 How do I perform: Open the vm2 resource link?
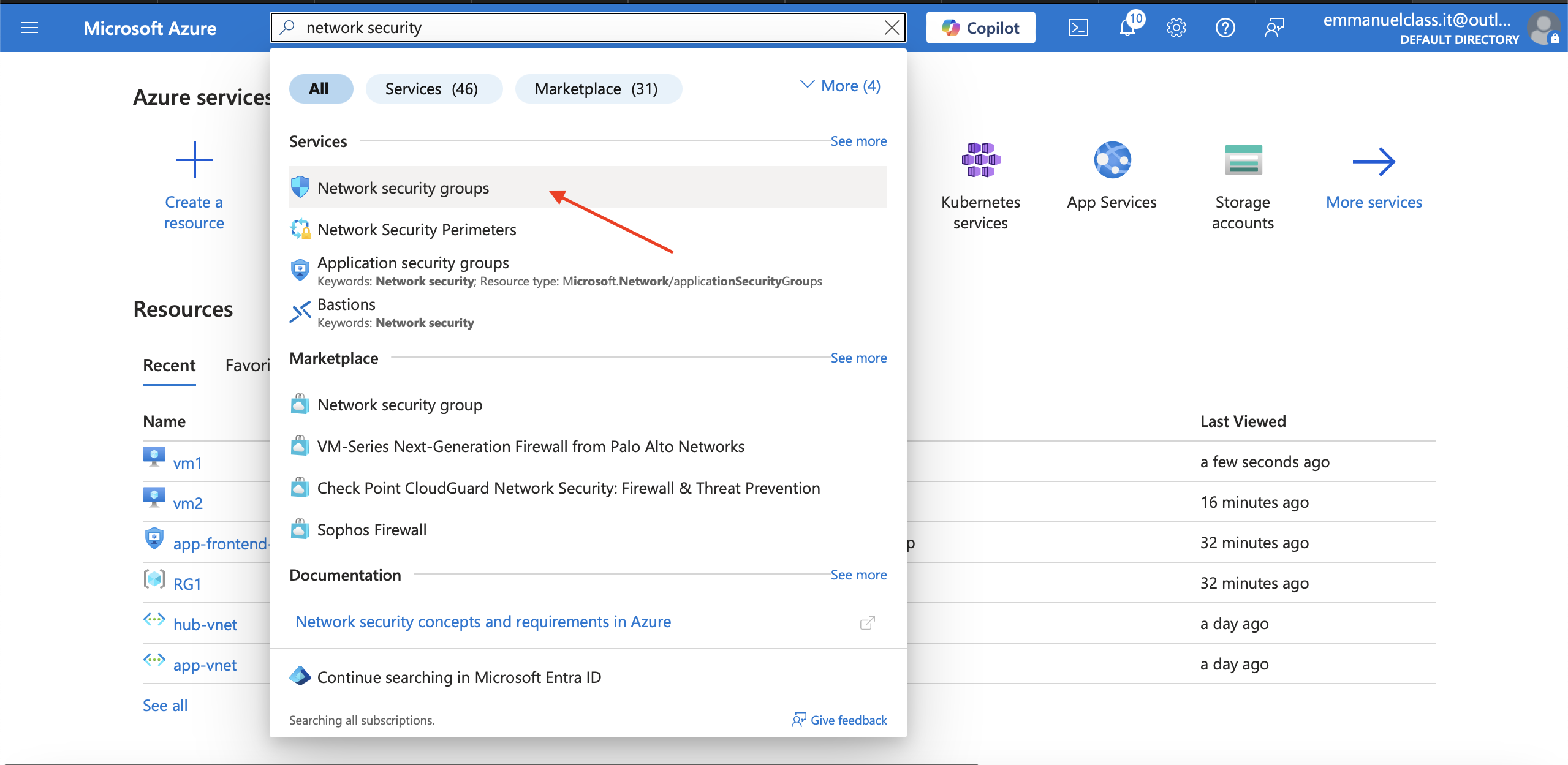[187, 503]
